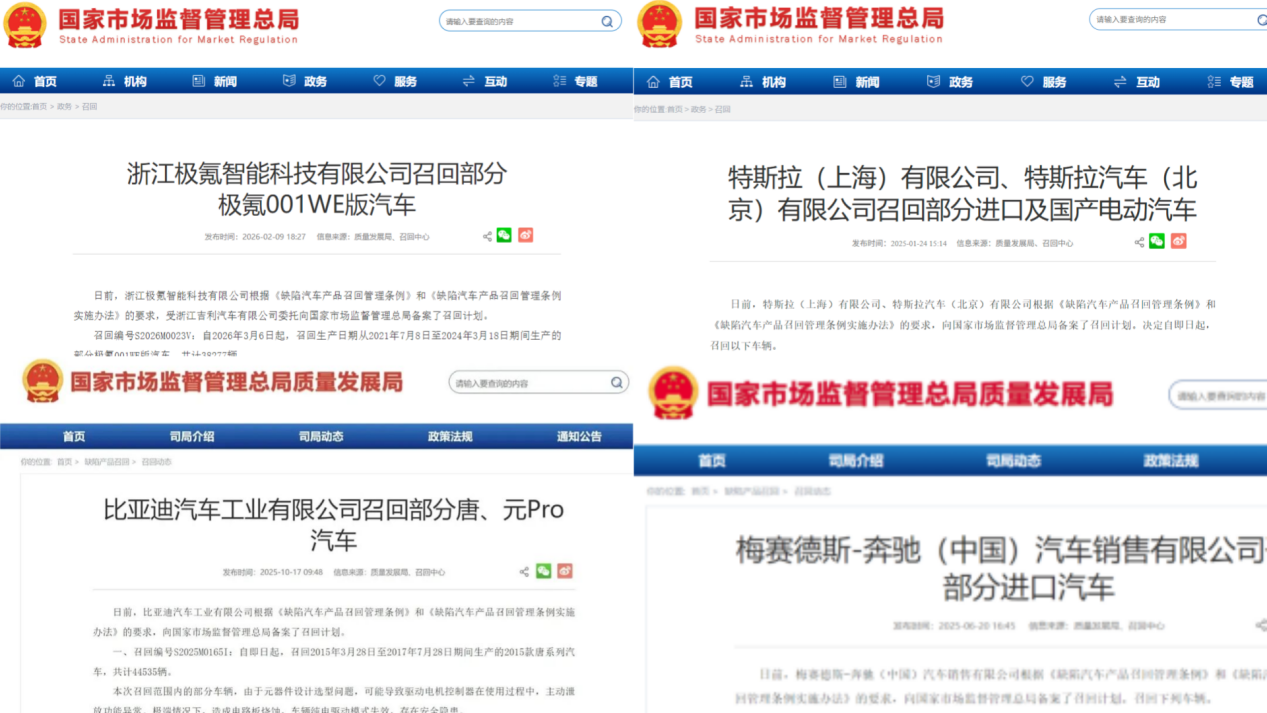Open 首页 with house icon on the Zeekr page
This screenshot has height=713, width=1267.
(x=35, y=81)
